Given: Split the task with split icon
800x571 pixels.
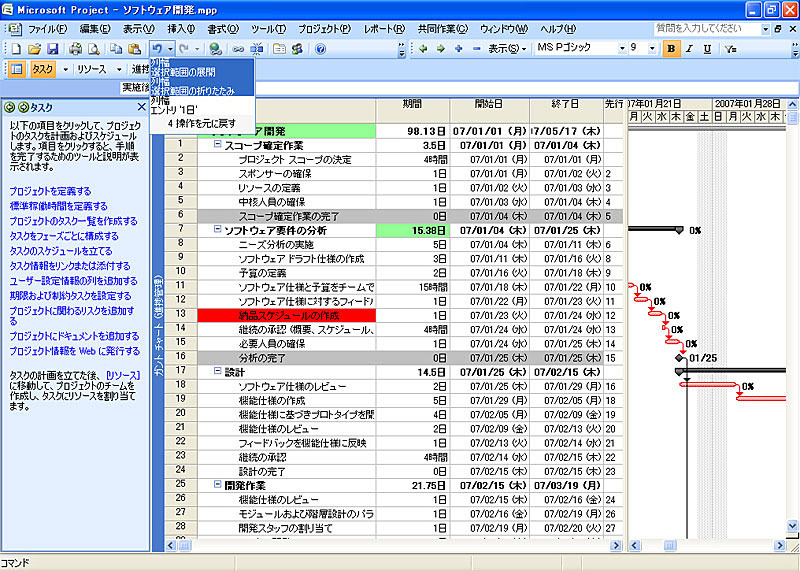Looking at the screenshot, I should (257, 49).
